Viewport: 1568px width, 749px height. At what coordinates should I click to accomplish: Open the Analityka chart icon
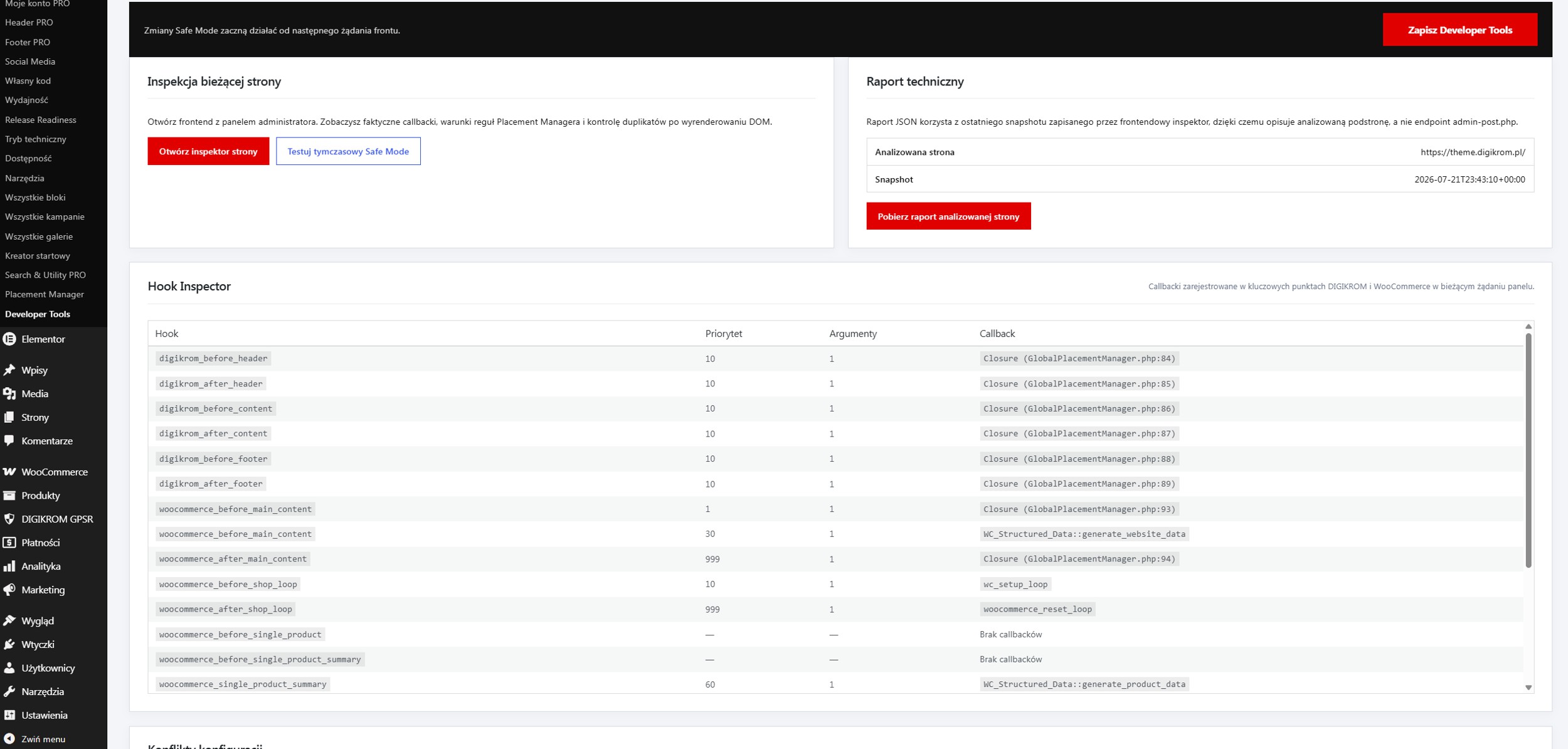9,566
